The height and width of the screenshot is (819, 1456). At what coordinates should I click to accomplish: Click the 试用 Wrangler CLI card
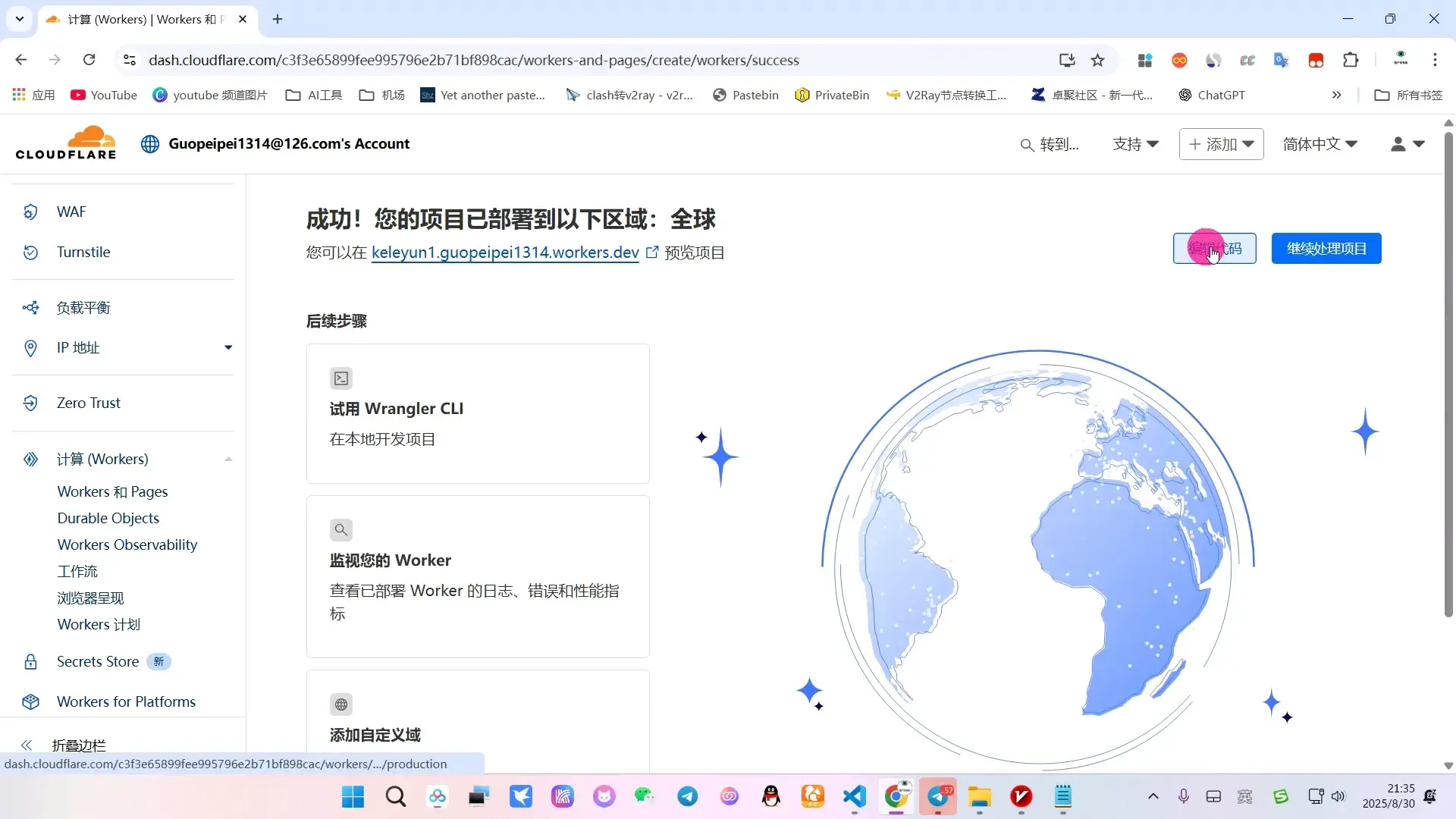pos(478,414)
